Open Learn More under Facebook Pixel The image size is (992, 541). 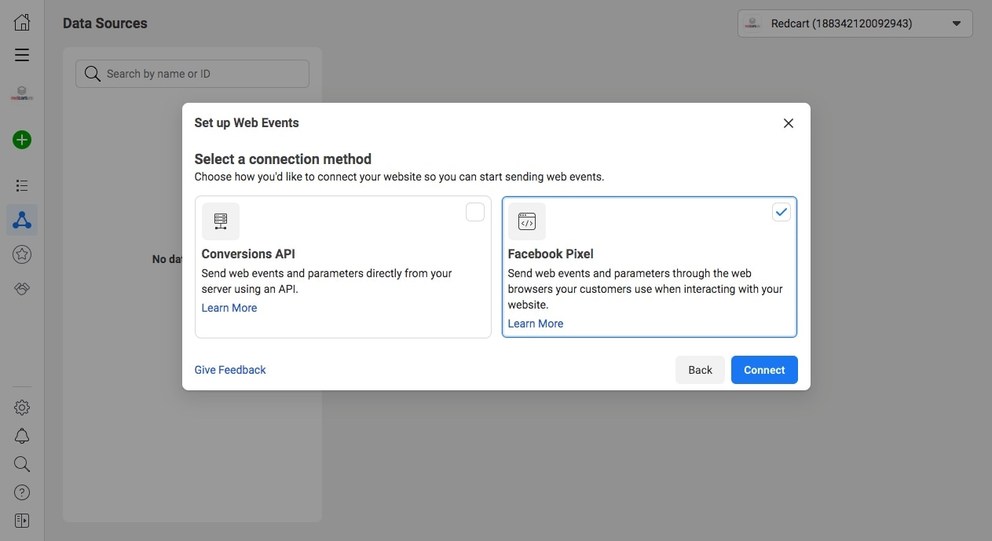click(x=535, y=324)
